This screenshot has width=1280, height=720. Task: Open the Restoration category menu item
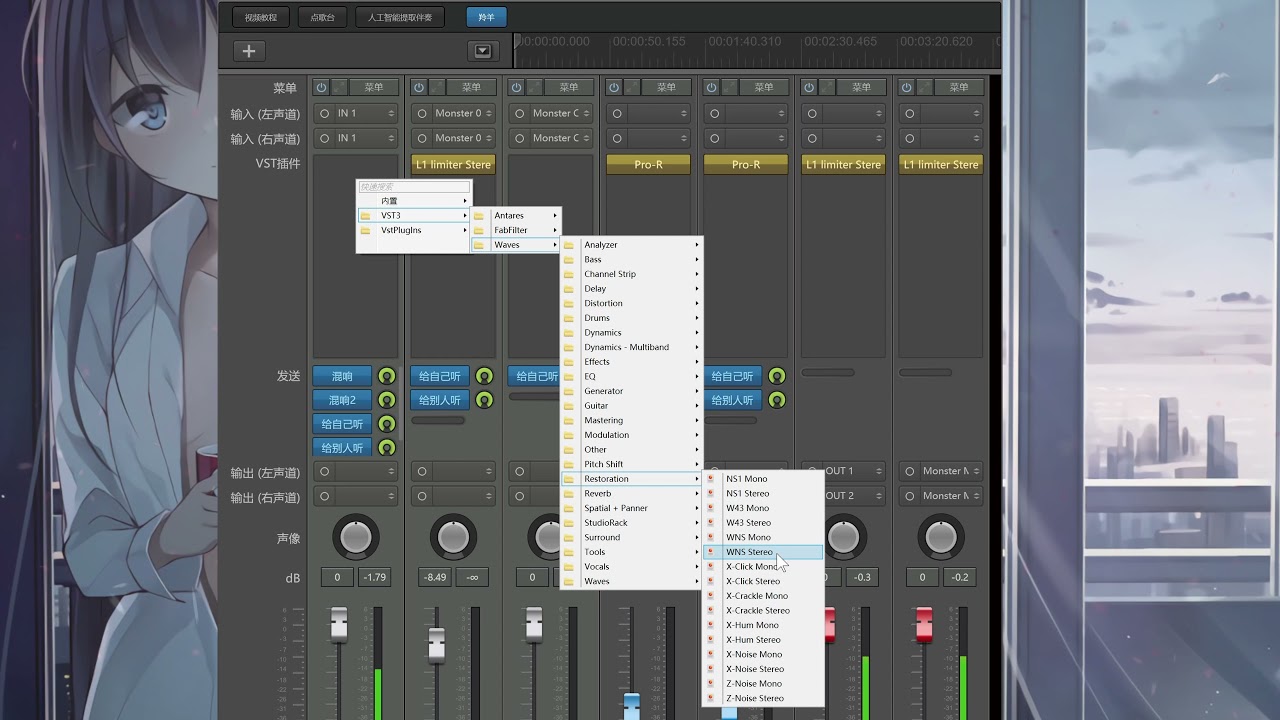[x=631, y=479]
